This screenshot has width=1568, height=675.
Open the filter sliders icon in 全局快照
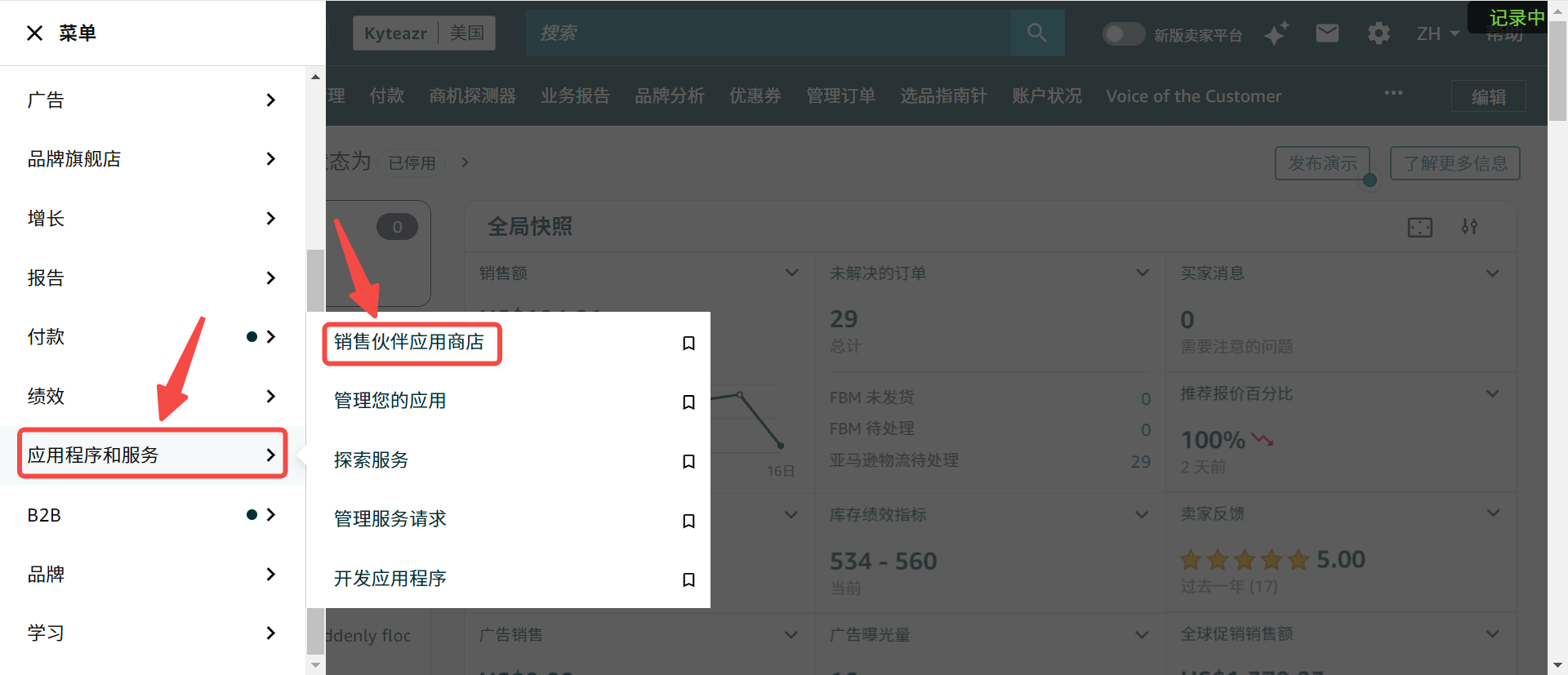point(1470,227)
